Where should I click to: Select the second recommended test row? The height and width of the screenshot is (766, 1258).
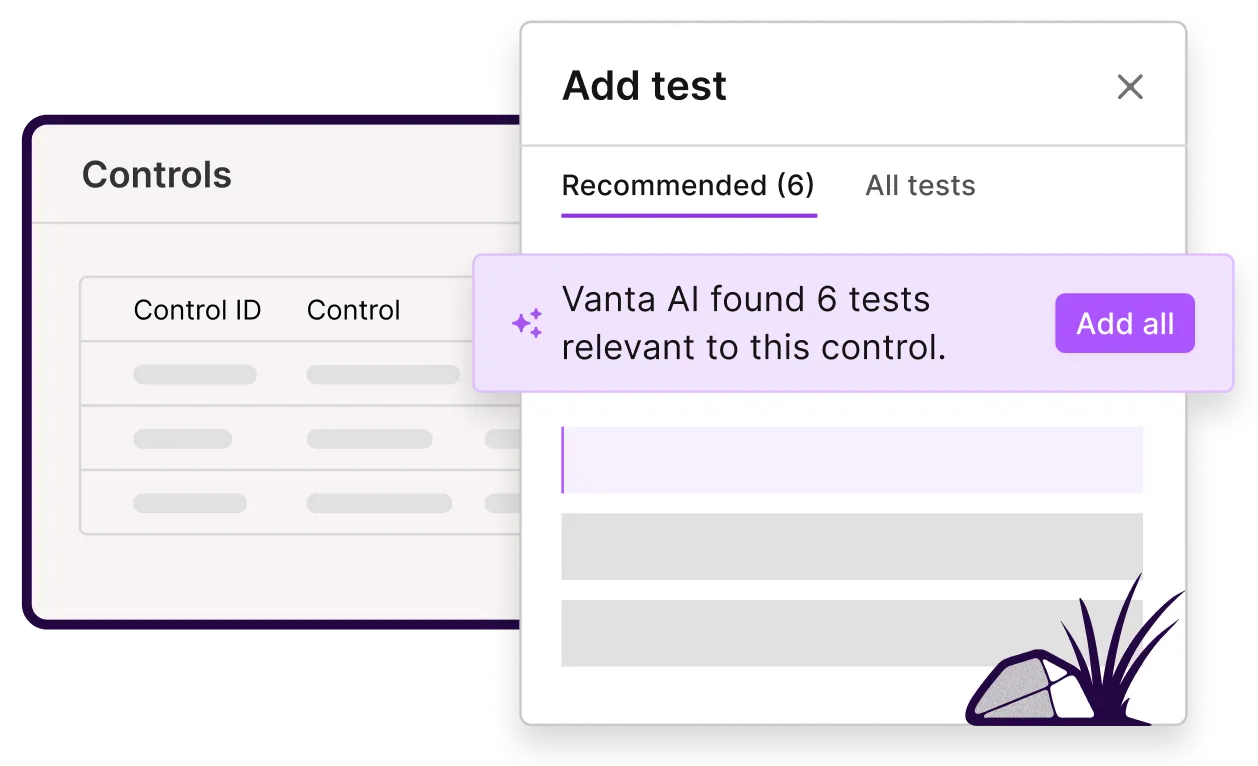[851, 546]
